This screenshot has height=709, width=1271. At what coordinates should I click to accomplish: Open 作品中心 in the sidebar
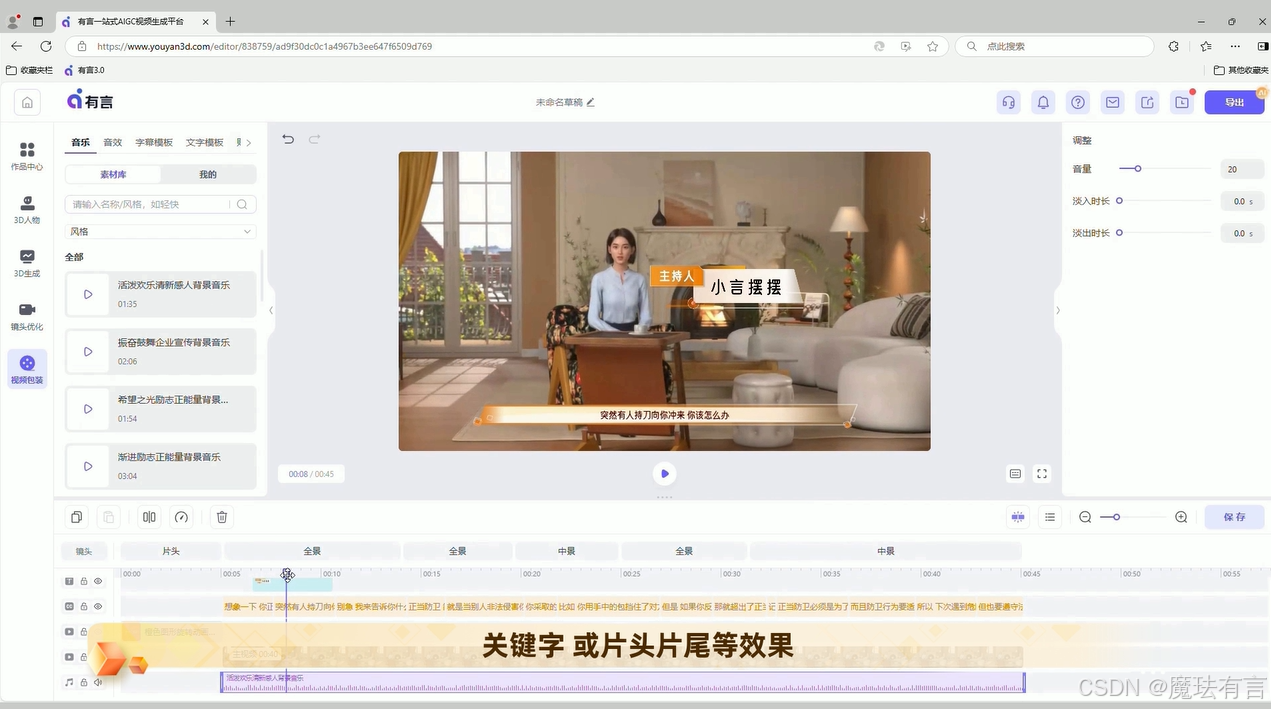point(27,156)
